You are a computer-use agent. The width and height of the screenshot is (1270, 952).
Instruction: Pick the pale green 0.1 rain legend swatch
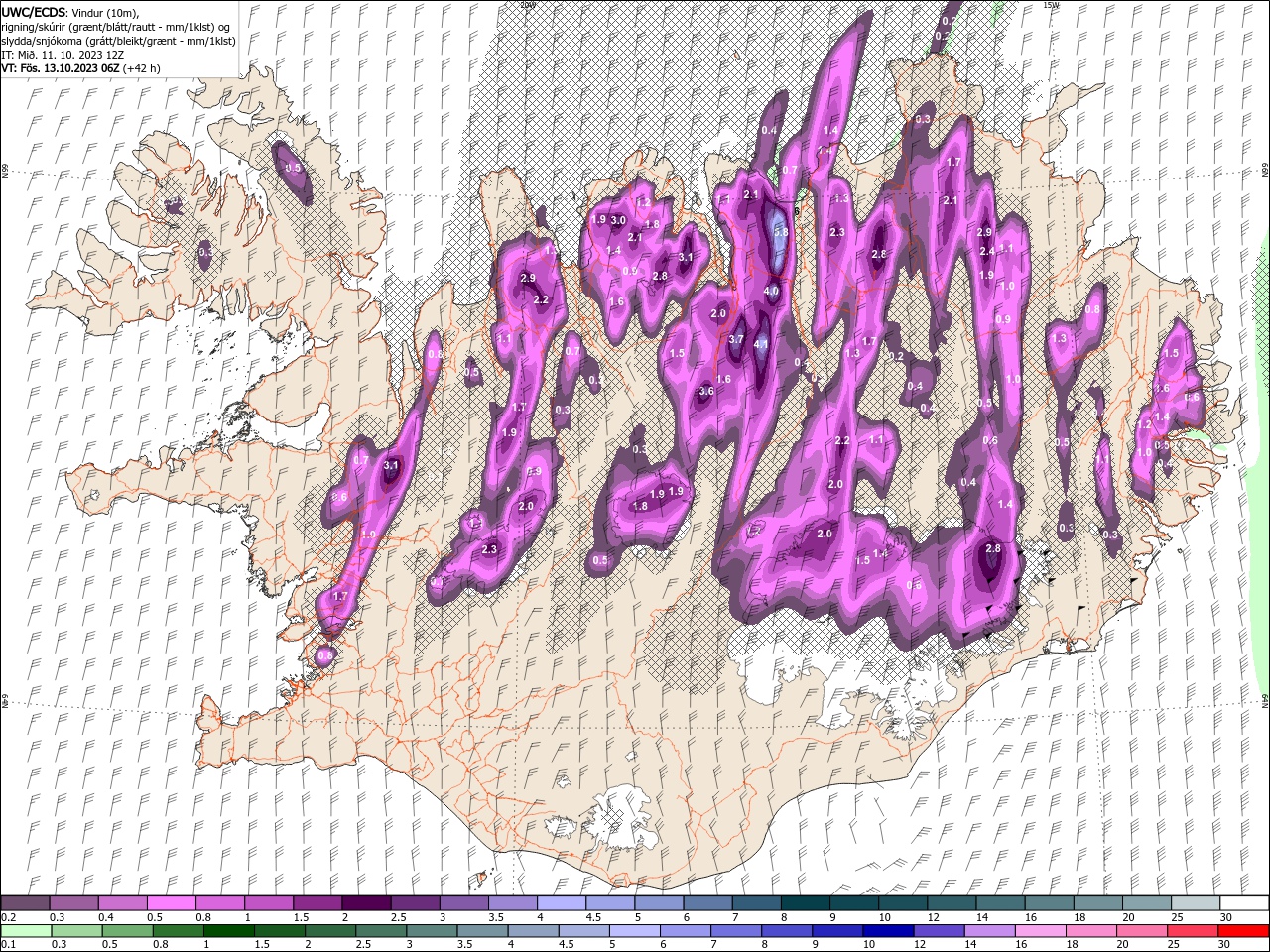25,930
